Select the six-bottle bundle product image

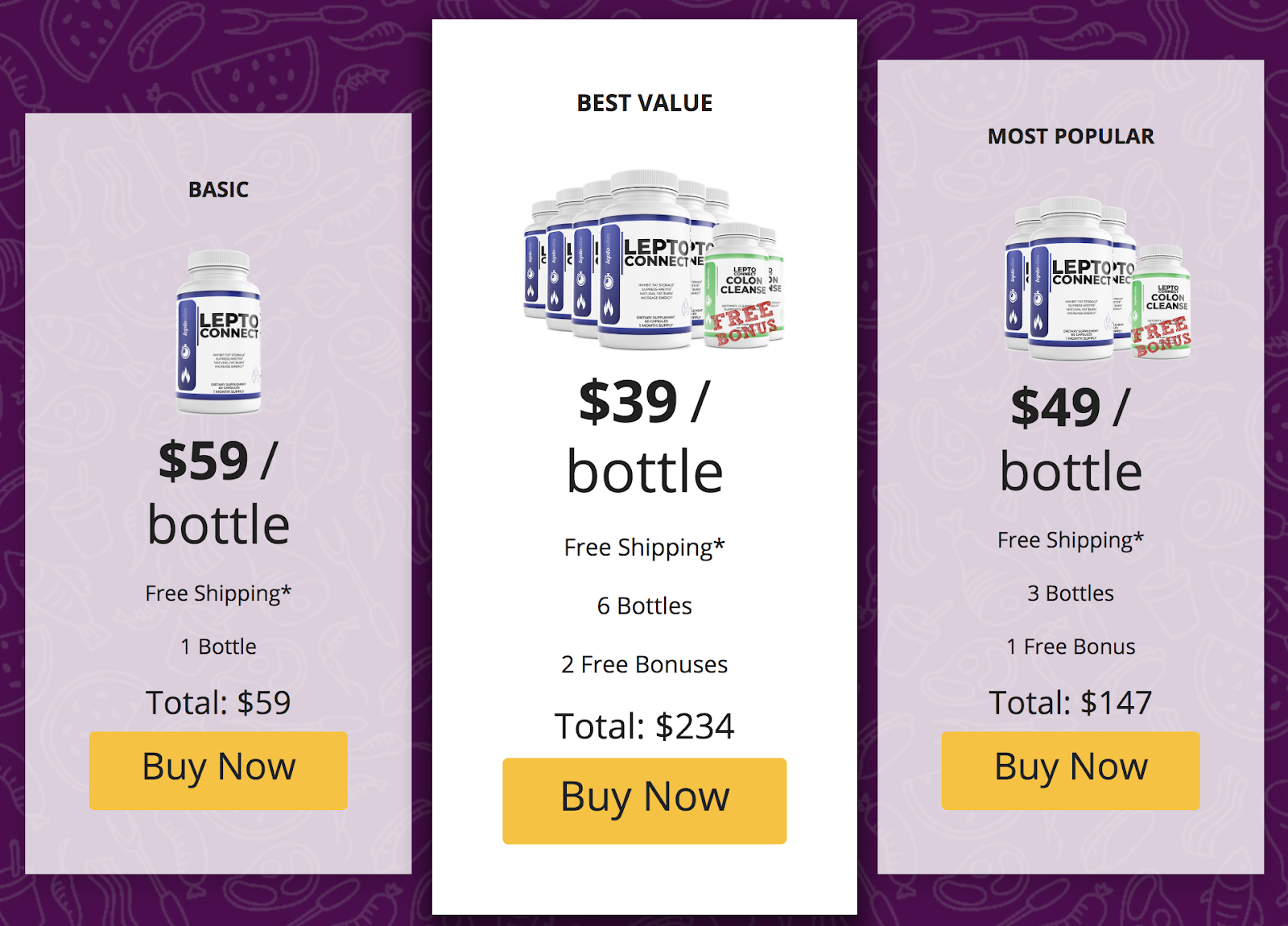point(654,259)
